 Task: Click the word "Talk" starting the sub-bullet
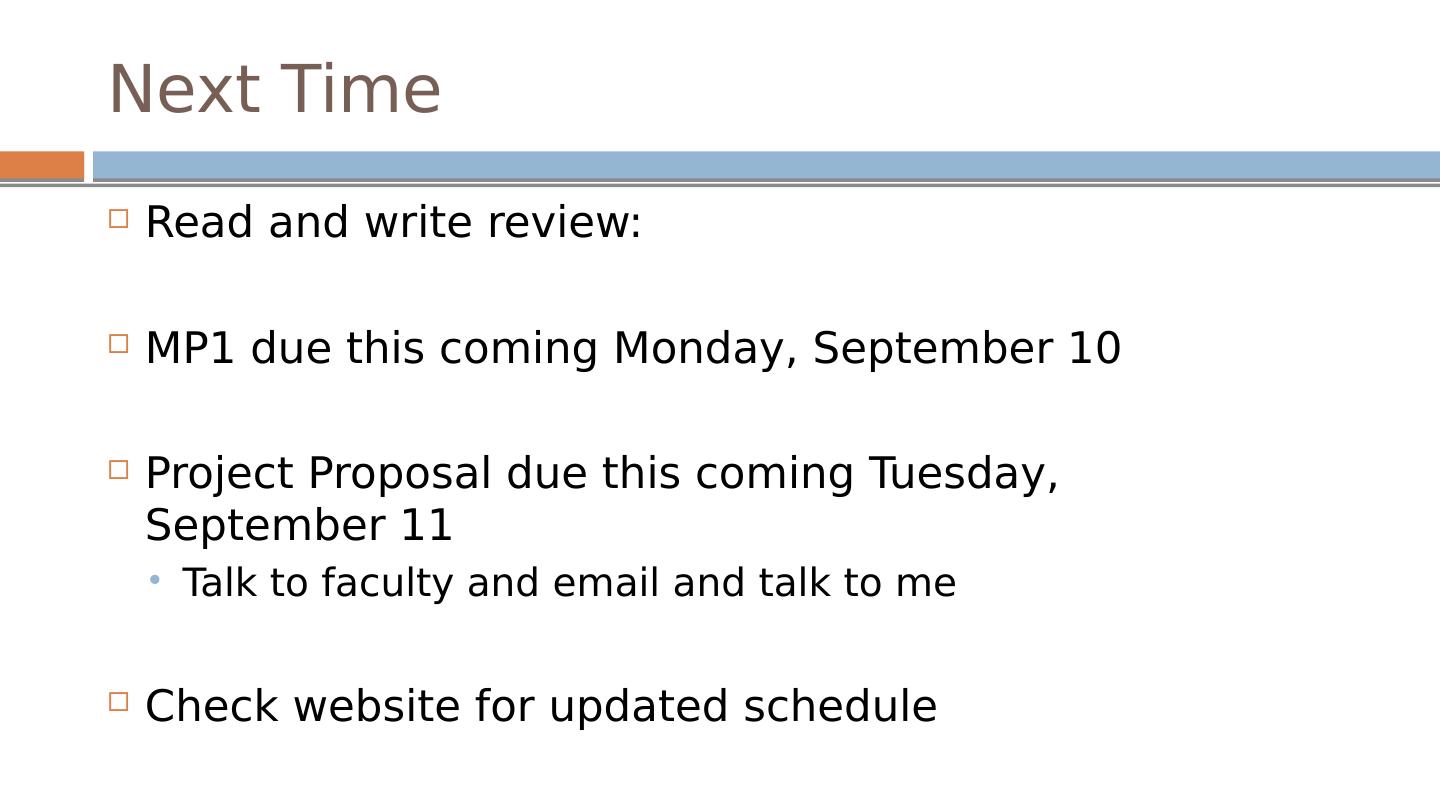tap(214, 583)
